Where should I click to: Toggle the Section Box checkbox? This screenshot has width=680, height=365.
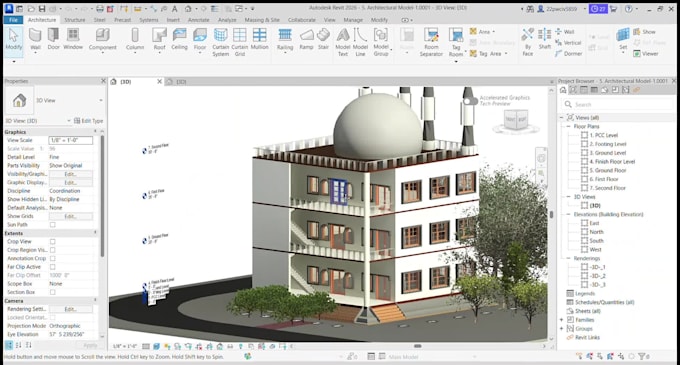pyautogui.click(x=52, y=292)
